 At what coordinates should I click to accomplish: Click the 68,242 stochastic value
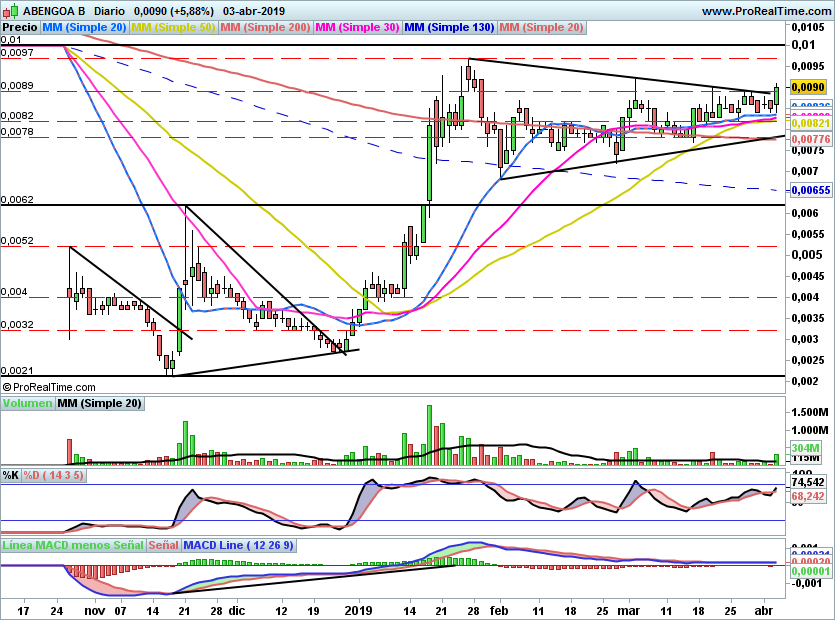[x=808, y=496]
